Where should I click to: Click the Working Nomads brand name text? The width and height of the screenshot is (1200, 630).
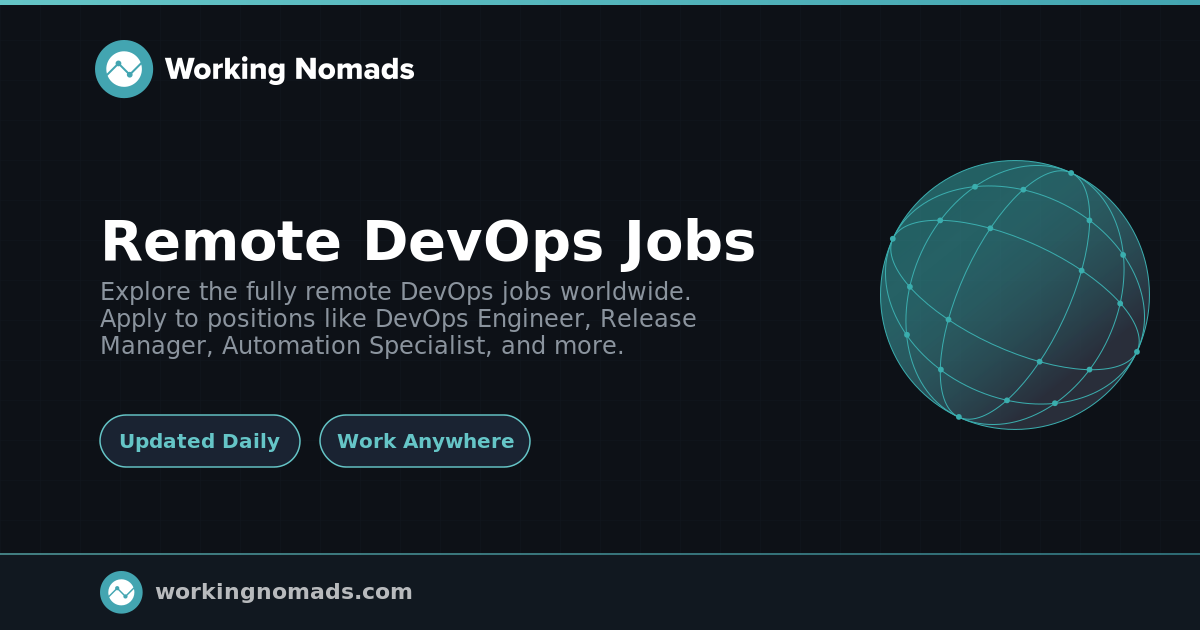(x=289, y=69)
